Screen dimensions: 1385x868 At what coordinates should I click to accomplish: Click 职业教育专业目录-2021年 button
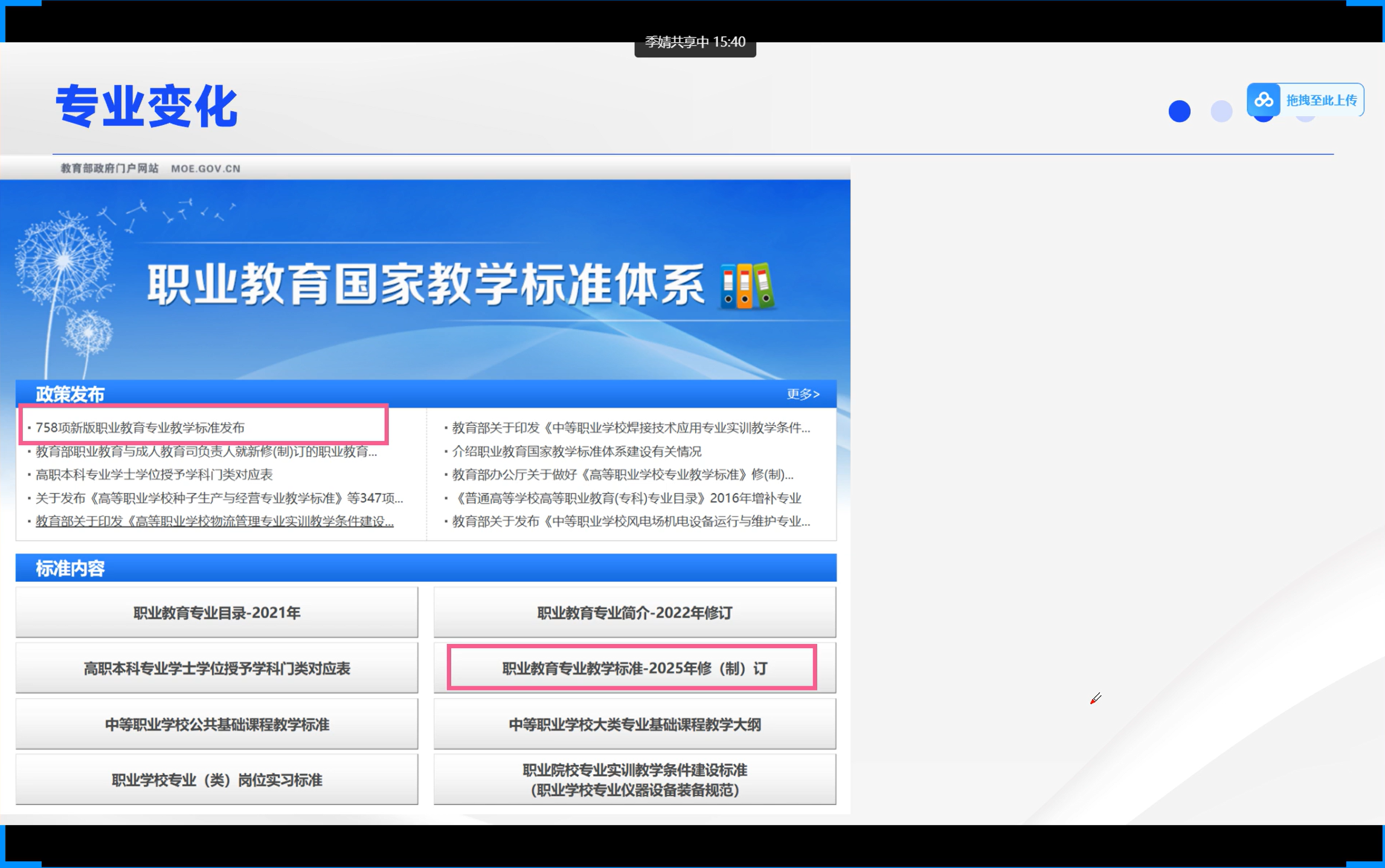[217, 612]
